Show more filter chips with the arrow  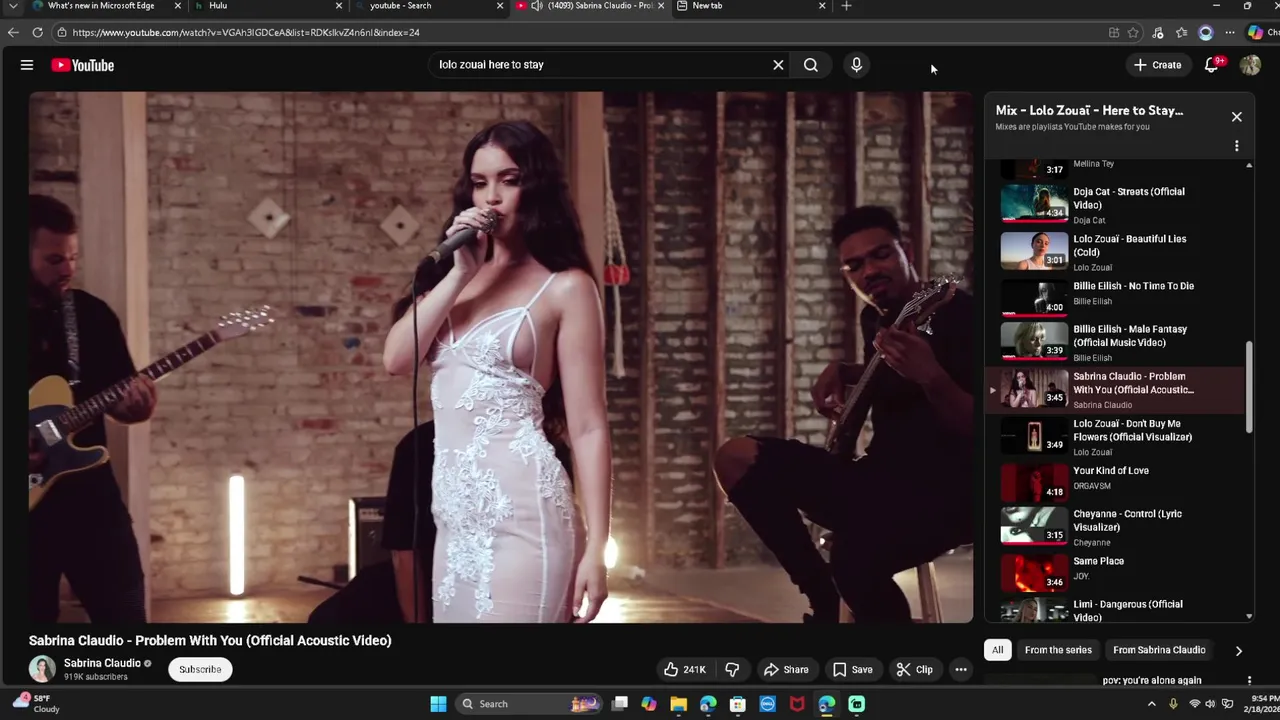[x=1238, y=651]
